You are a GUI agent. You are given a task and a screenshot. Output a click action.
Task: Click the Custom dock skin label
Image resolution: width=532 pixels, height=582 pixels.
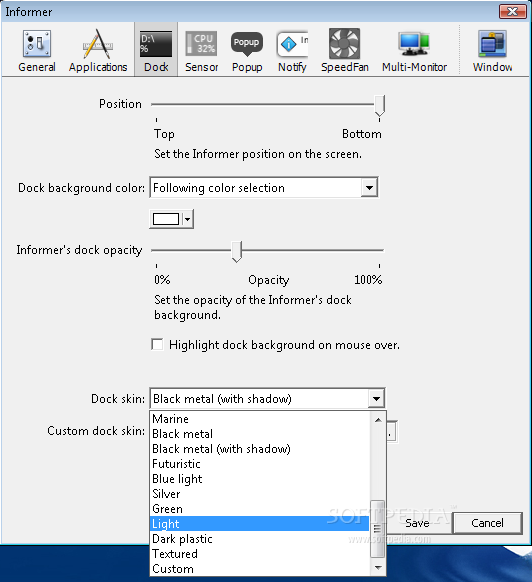pos(96,431)
